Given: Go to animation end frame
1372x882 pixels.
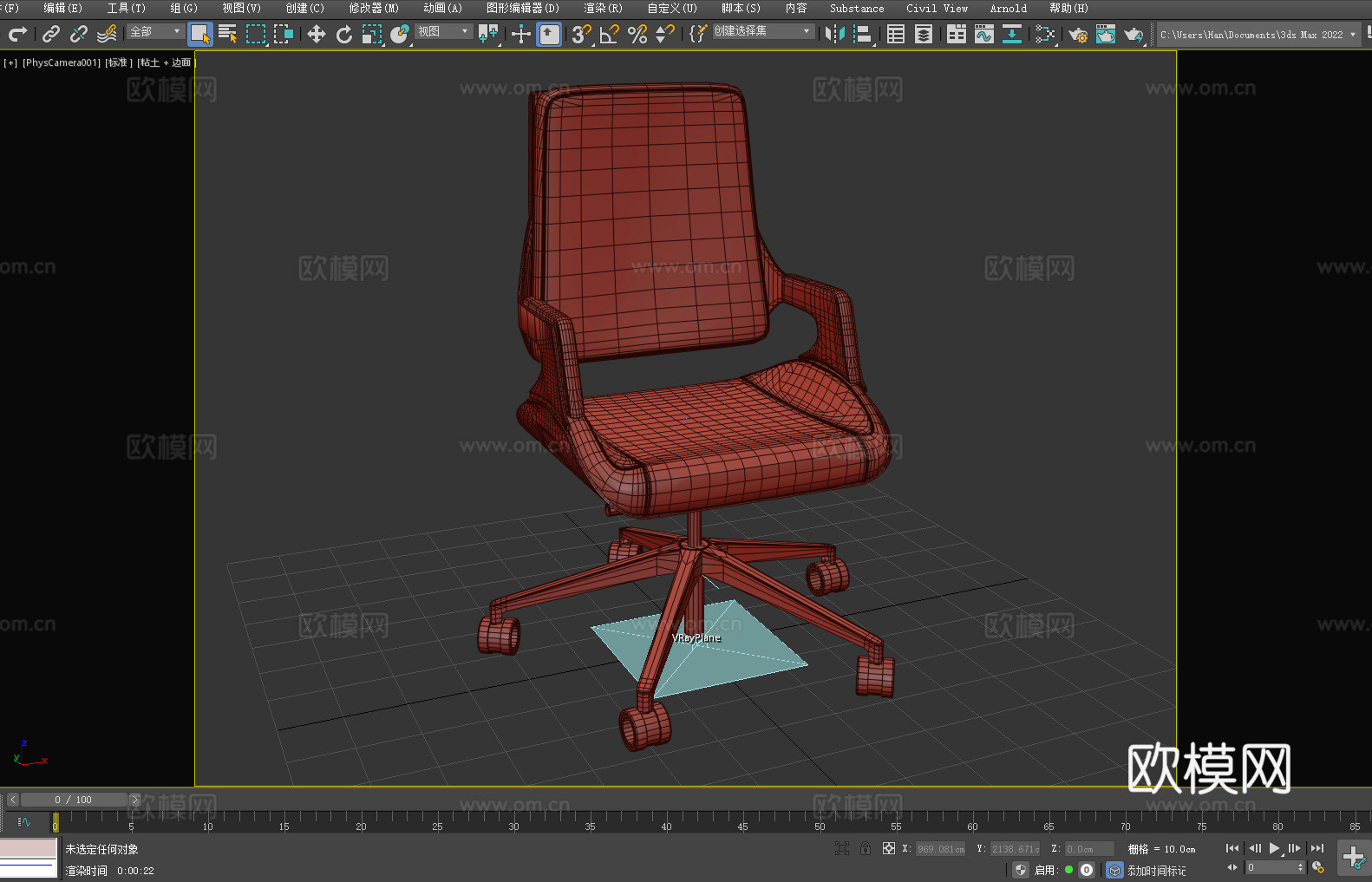Looking at the screenshot, I should (1317, 848).
